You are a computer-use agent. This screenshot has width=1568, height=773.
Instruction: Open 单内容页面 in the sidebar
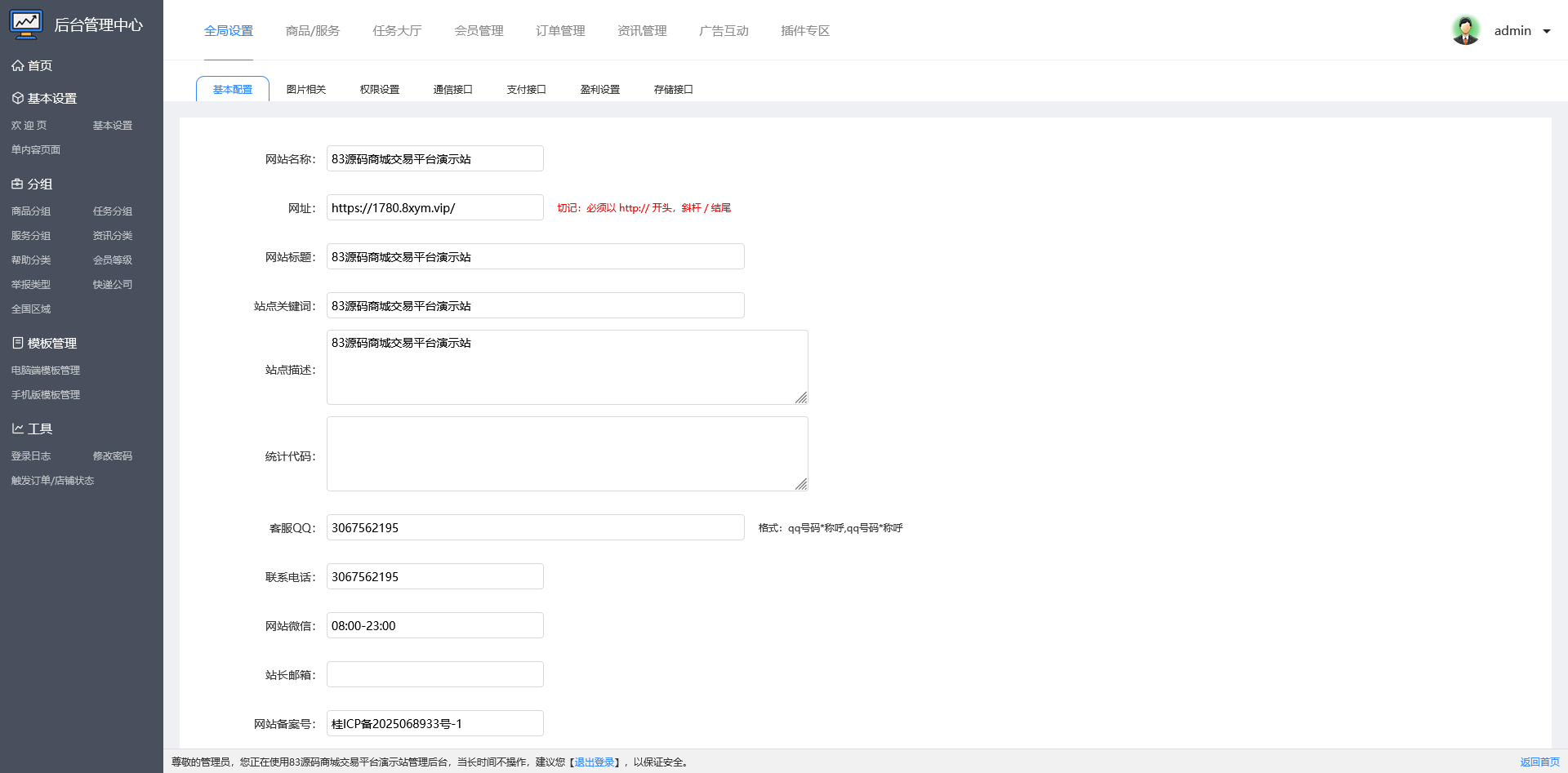click(x=36, y=150)
